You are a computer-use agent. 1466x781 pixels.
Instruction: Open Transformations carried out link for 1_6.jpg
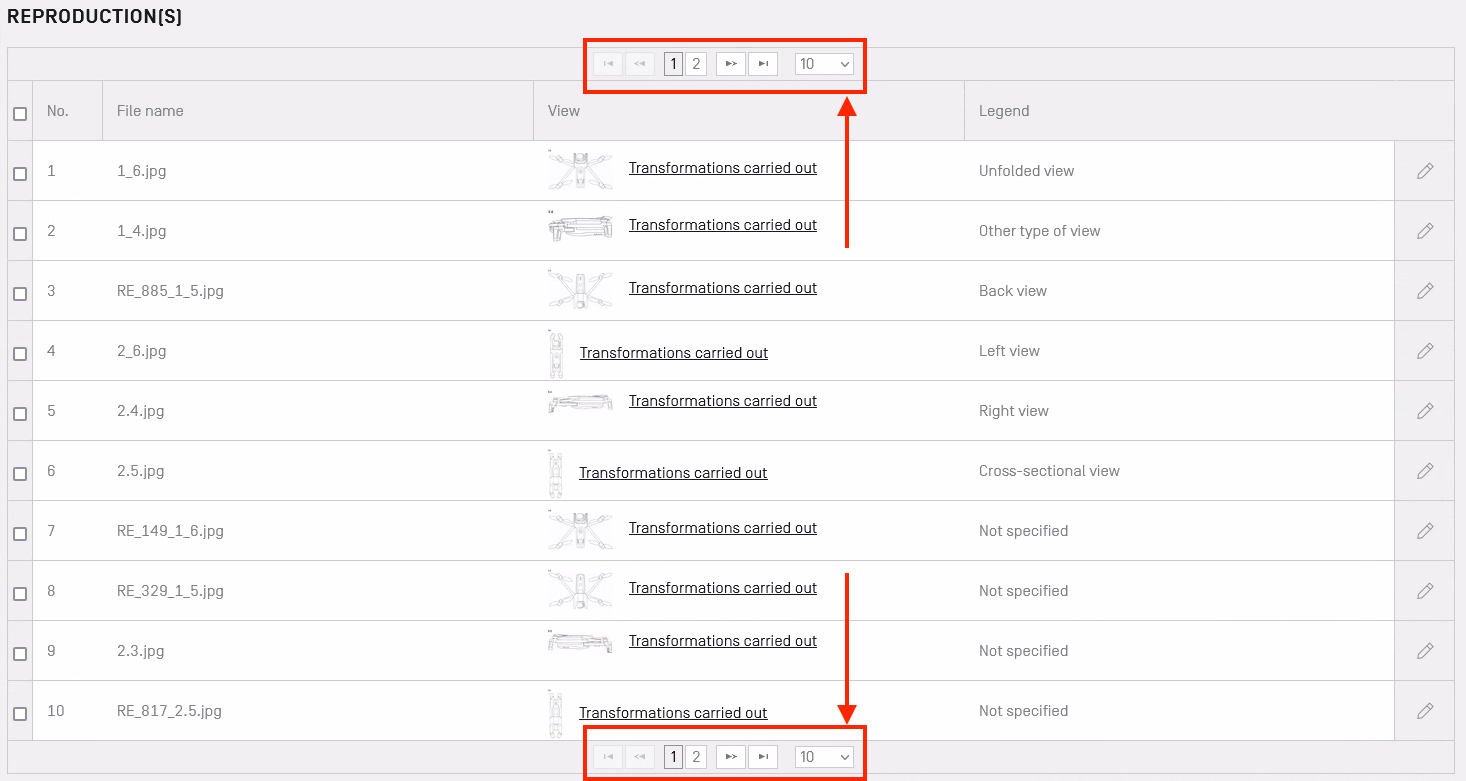click(x=722, y=168)
